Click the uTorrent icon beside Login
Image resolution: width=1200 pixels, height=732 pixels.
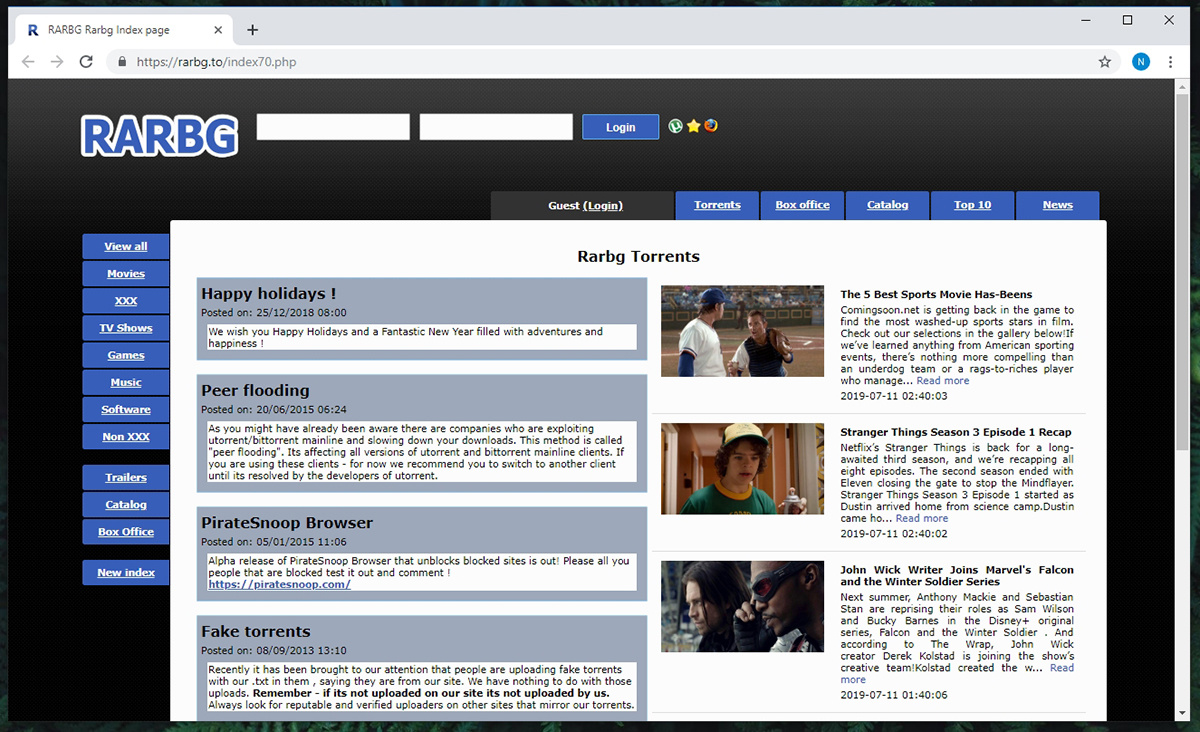[x=676, y=126]
